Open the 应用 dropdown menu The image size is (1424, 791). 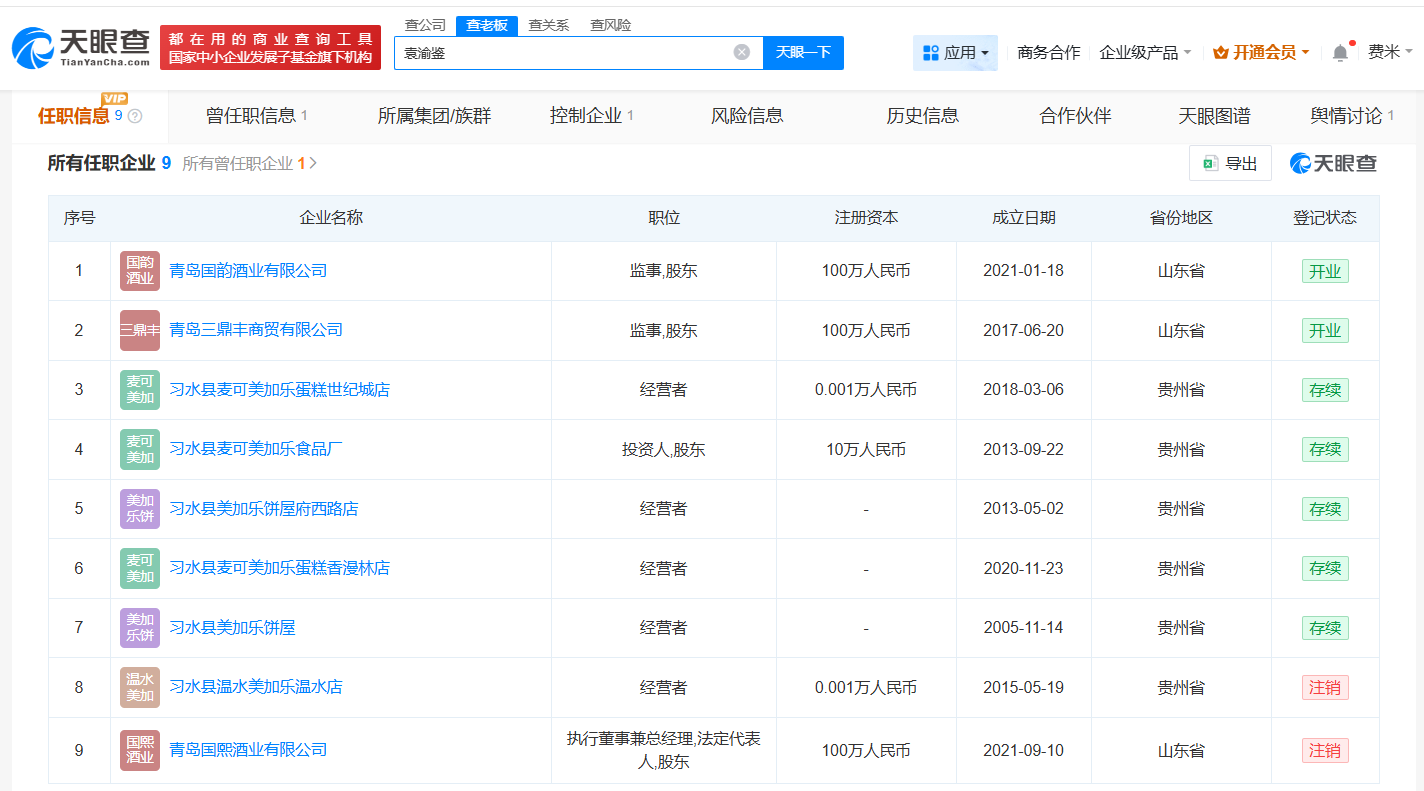955,53
